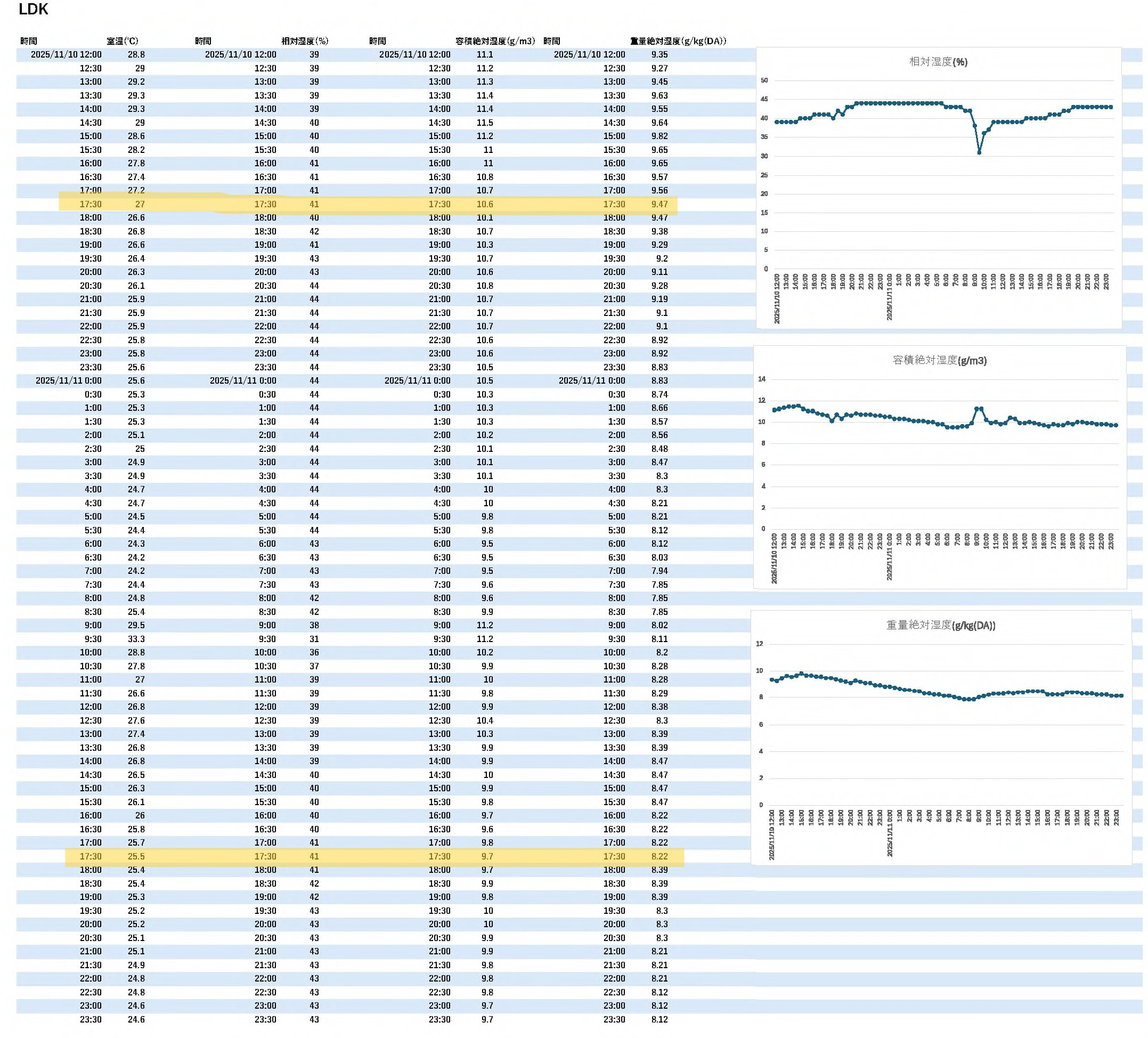The width and height of the screenshot is (1148, 1038).
Task: Select relative humidity cell showing 31
Action: (314, 639)
